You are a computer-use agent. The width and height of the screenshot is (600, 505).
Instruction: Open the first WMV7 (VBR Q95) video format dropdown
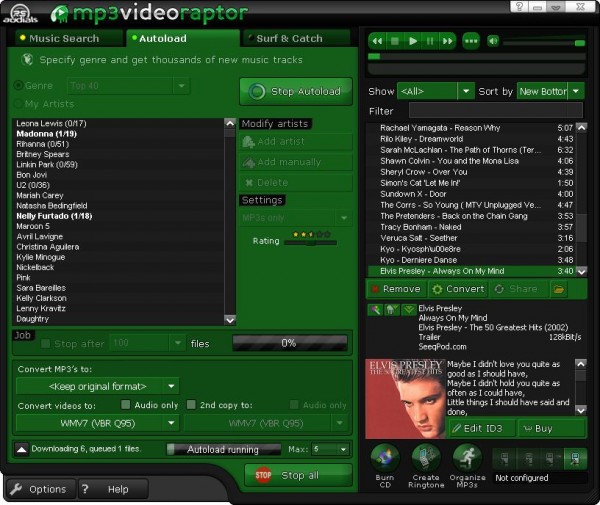click(171, 423)
